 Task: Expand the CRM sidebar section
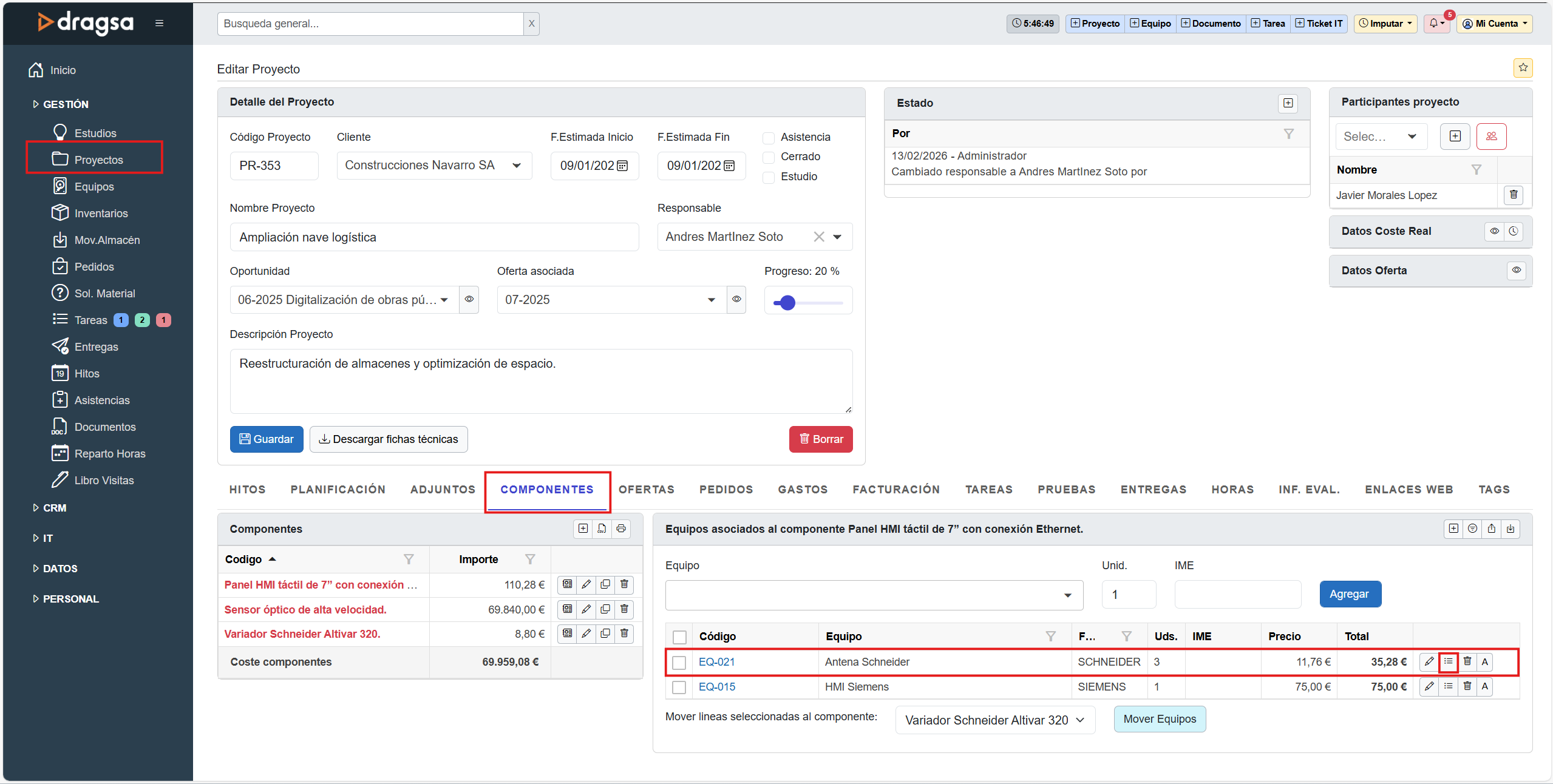(x=54, y=508)
